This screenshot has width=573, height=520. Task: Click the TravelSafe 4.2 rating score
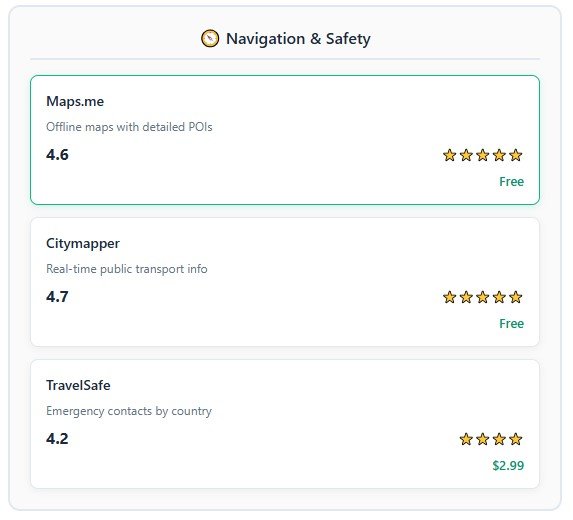(57, 439)
